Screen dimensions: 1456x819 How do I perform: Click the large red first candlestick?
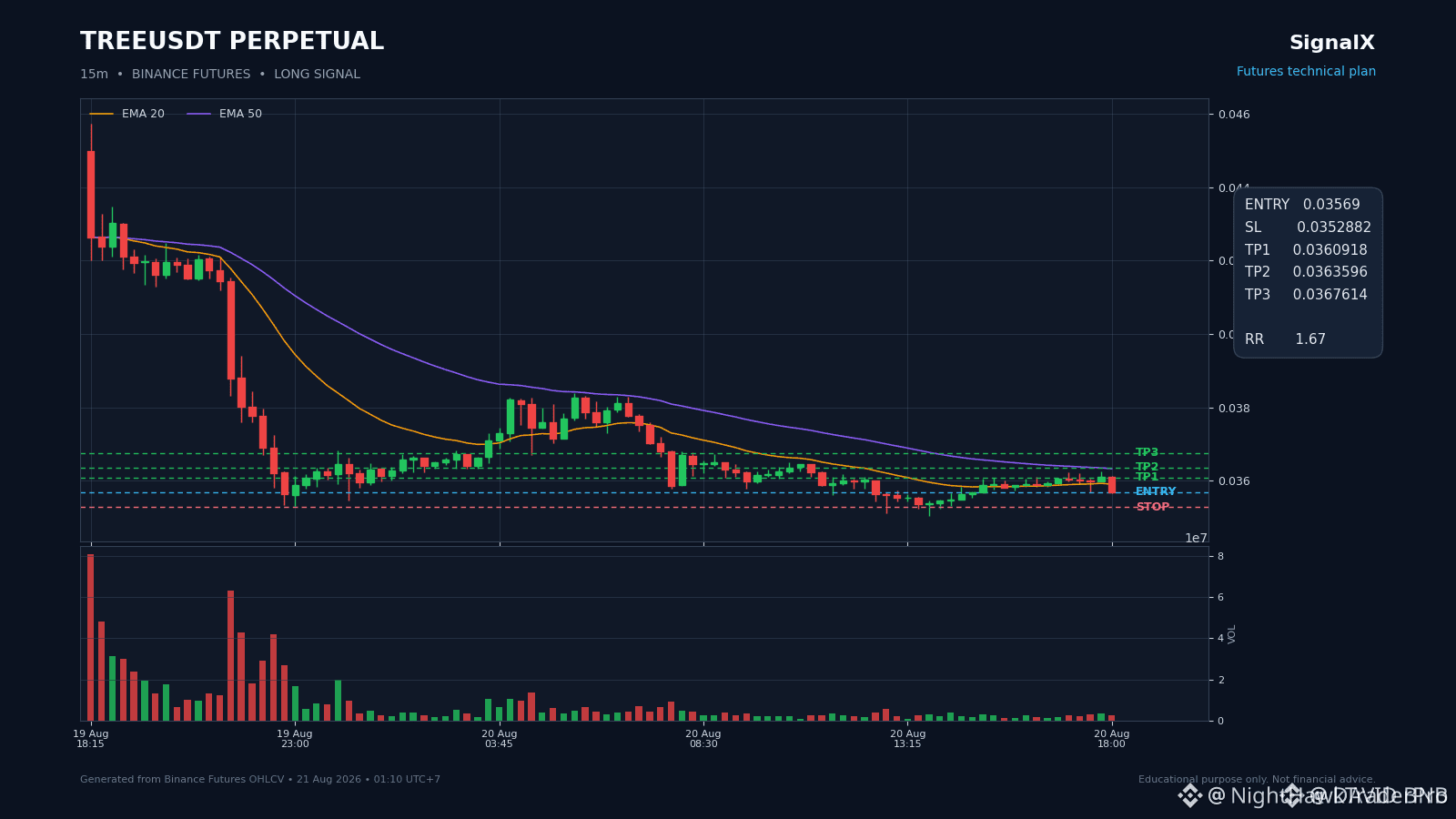(91, 195)
